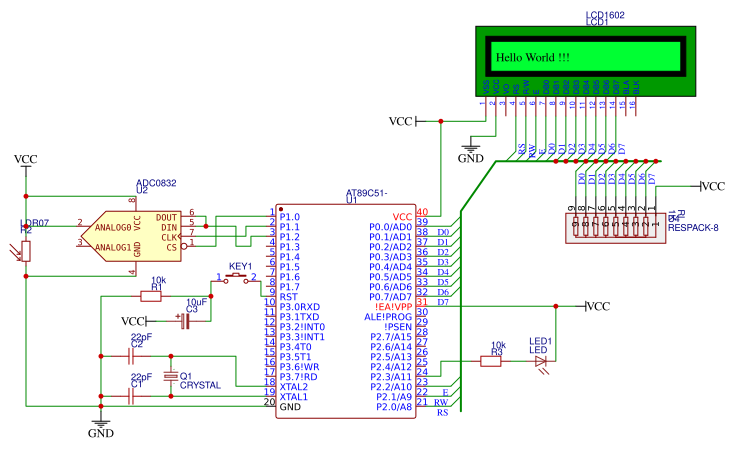Select the AT89C51- part name label

pyautogui.click(x=367, y=193)
